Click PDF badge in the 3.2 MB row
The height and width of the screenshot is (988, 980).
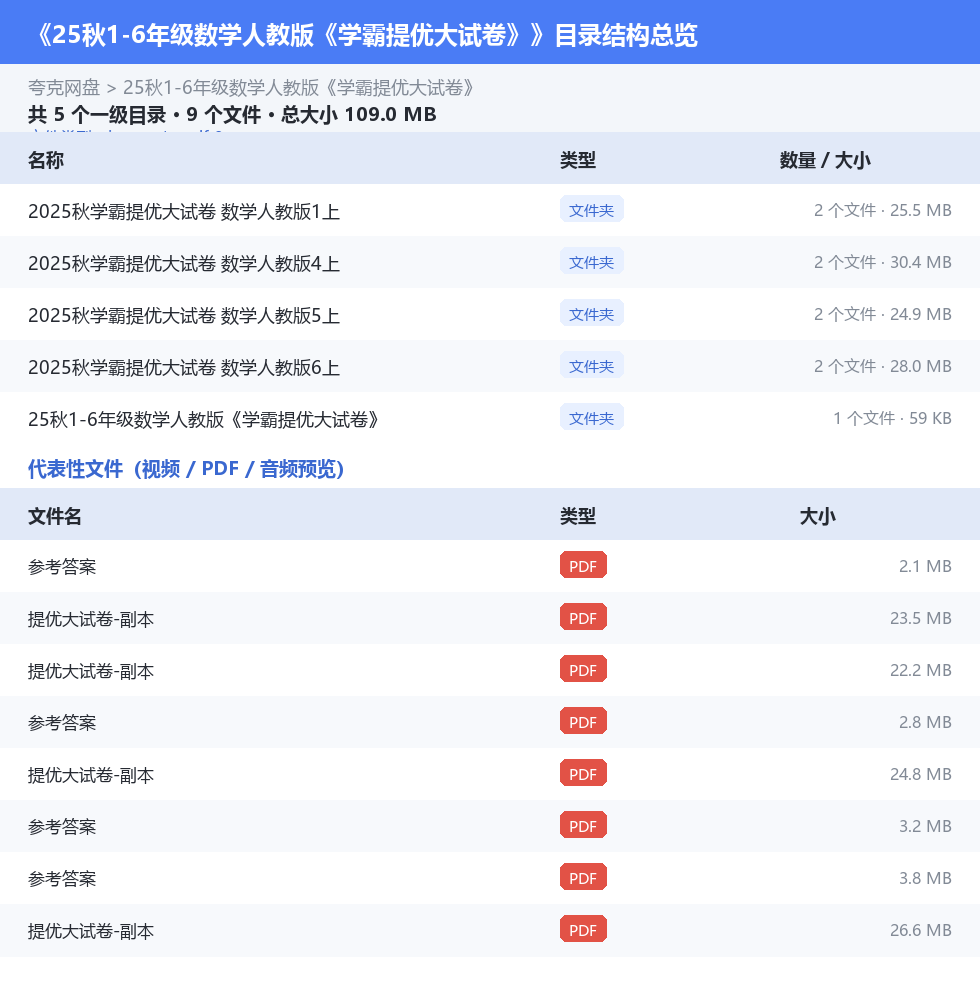click(x=584, y=825)
